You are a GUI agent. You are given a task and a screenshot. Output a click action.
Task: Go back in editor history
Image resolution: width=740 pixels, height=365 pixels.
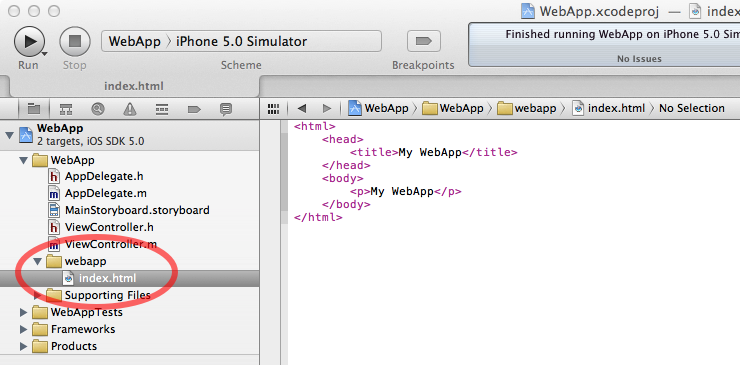click(302, 109)
